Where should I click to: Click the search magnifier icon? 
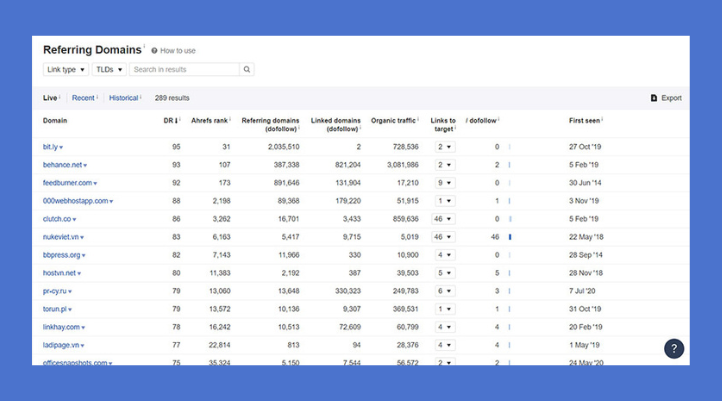pyautogui.click(x=247, y=70)
